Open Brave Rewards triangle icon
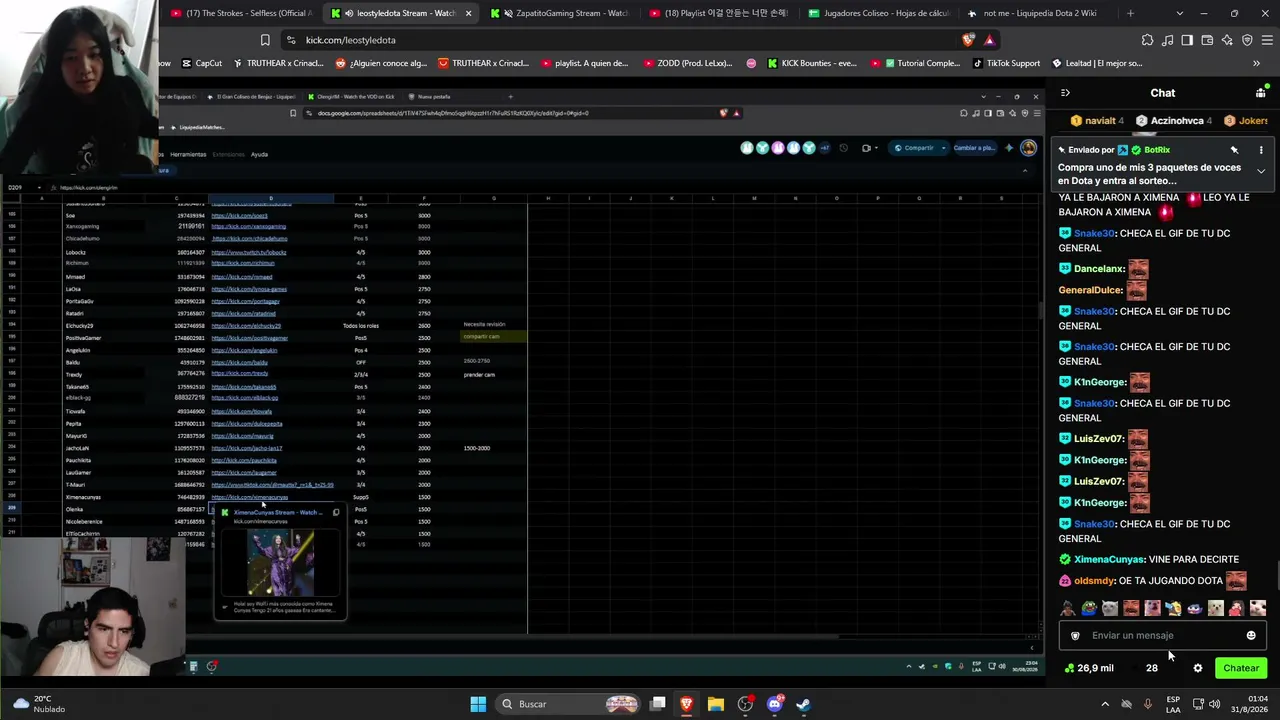 pos(989,40)
